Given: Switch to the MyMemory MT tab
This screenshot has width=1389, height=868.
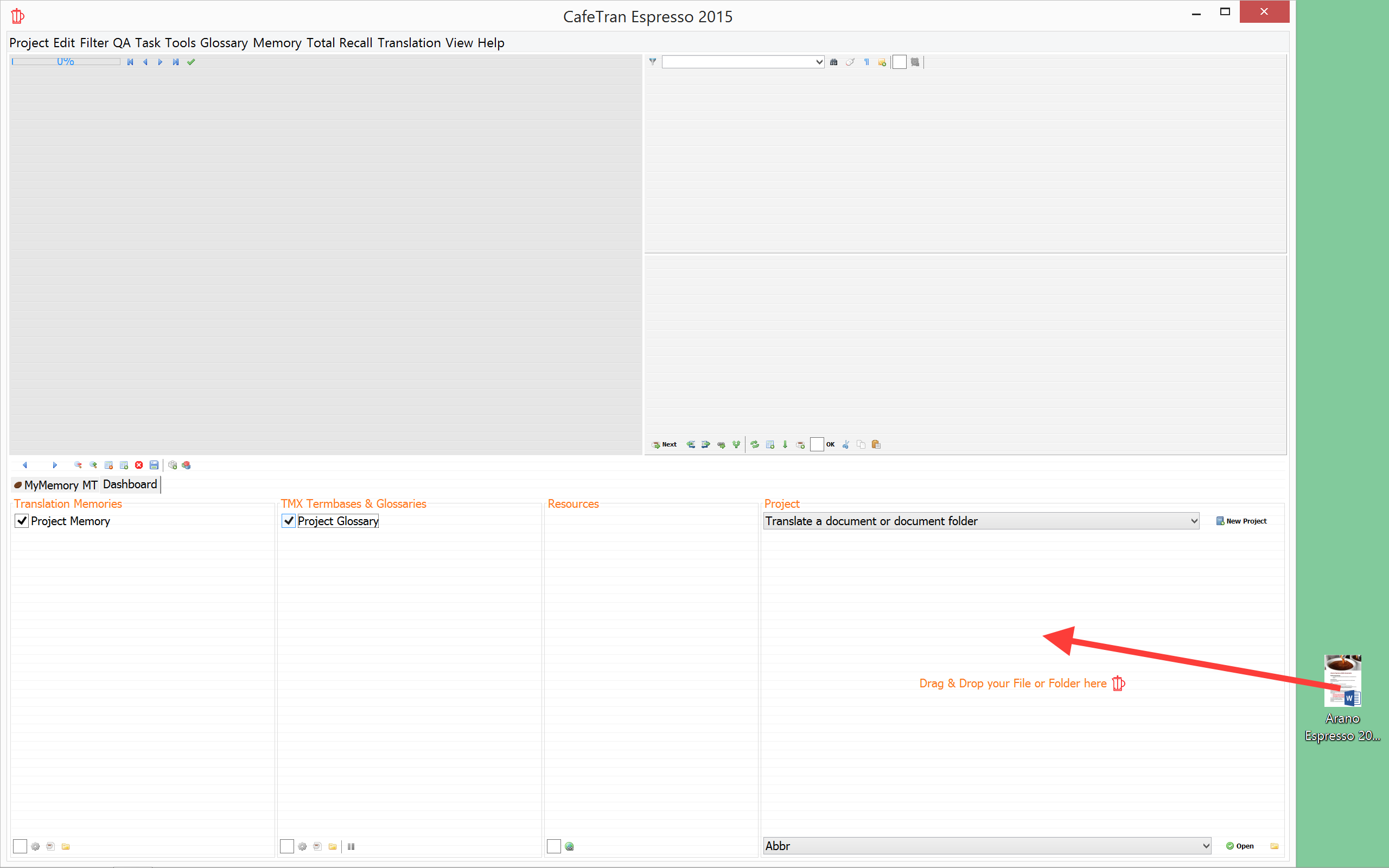Looking at the screenshot, I should click(x=56, y=485).
